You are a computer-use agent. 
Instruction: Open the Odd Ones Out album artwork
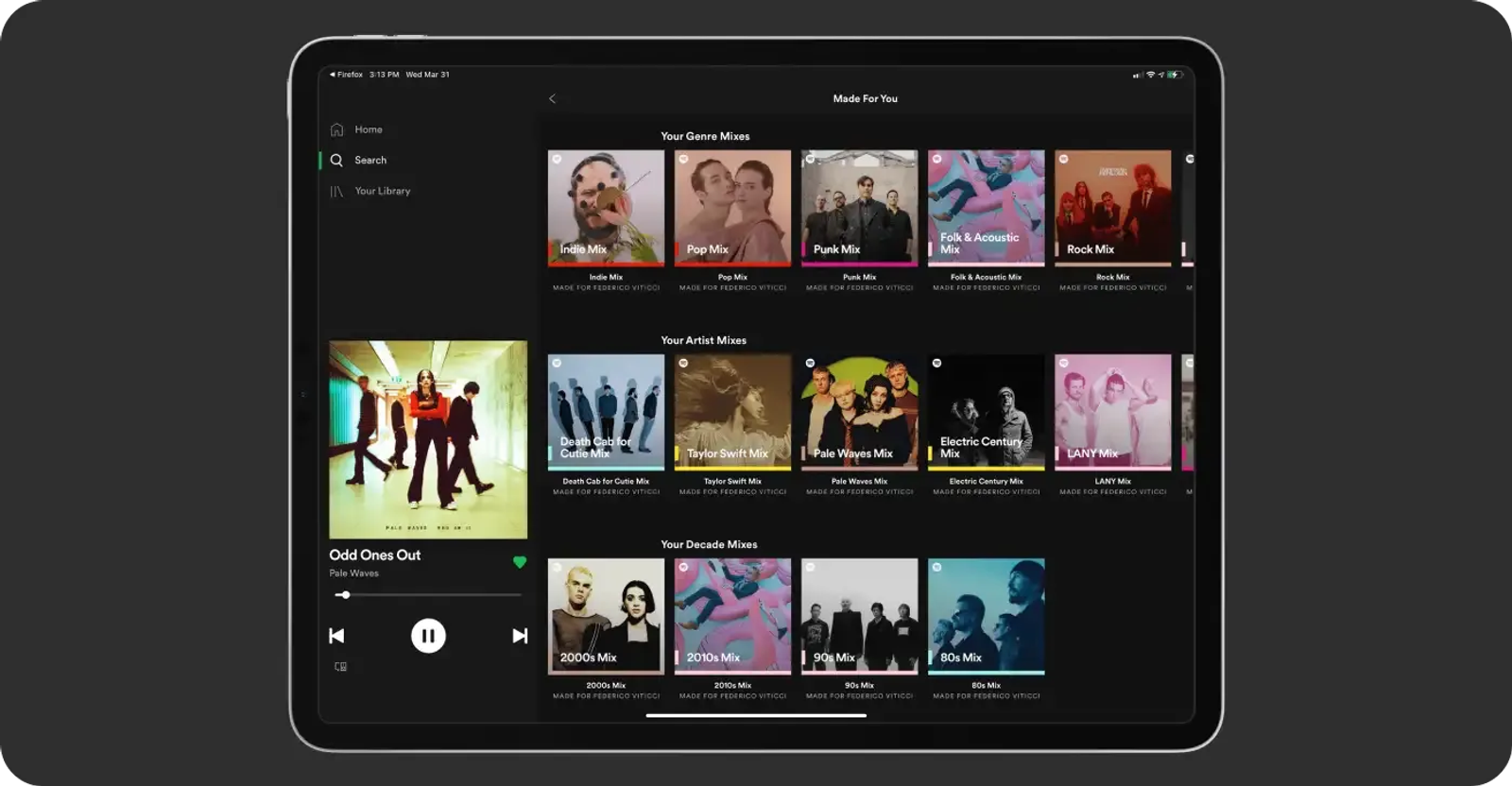point(428,439)
